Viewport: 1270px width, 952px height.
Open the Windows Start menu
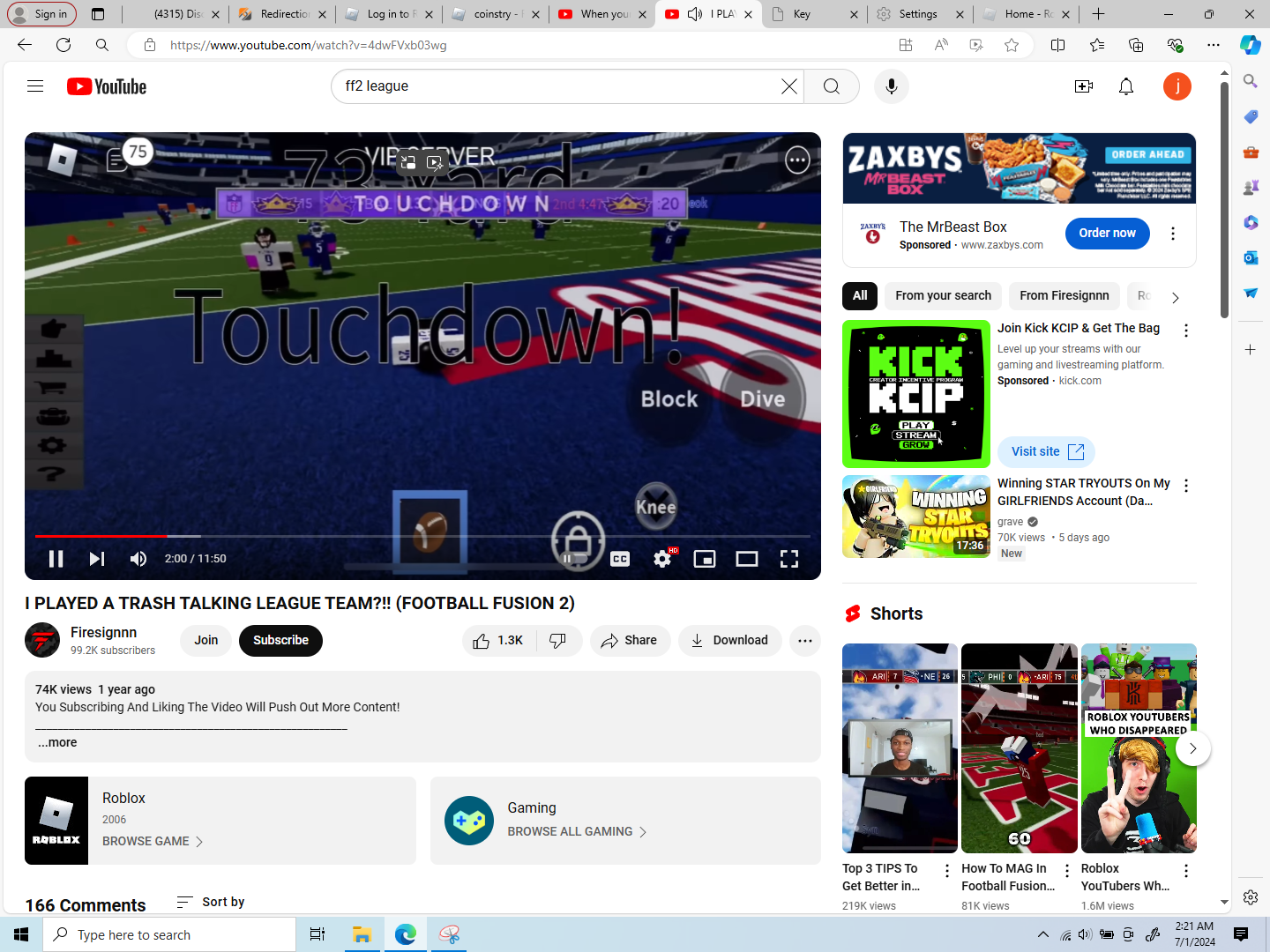21,934
